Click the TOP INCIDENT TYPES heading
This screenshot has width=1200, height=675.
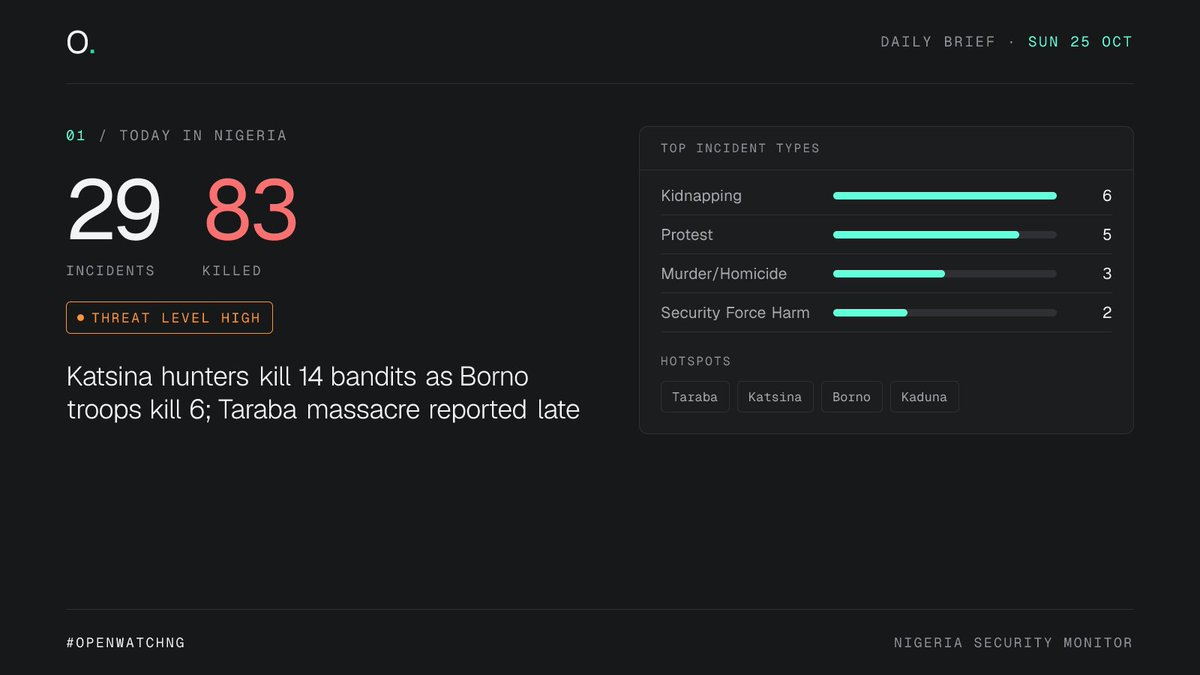click(x=740, y=148)
